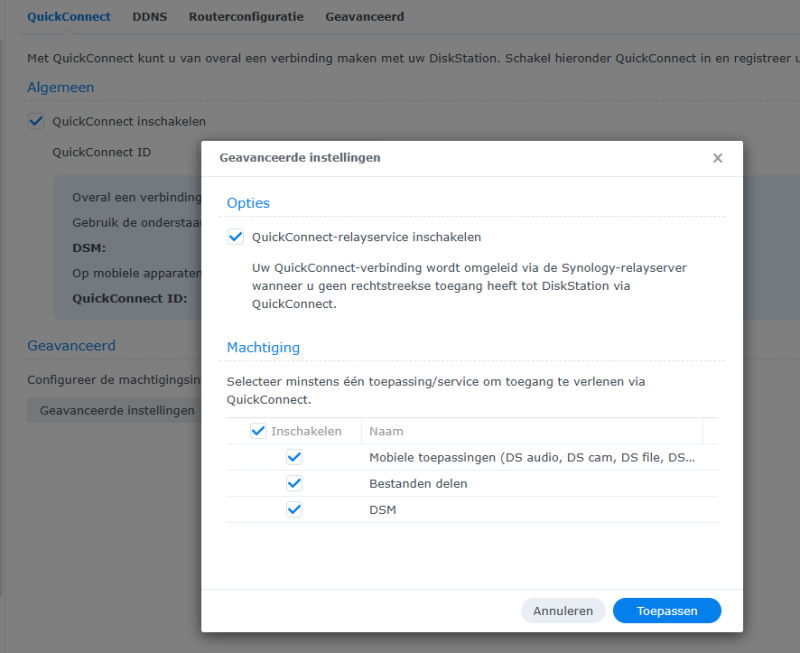Select the Bestanden delen row name
Screen dimensions: 800x653
[418, 483]
